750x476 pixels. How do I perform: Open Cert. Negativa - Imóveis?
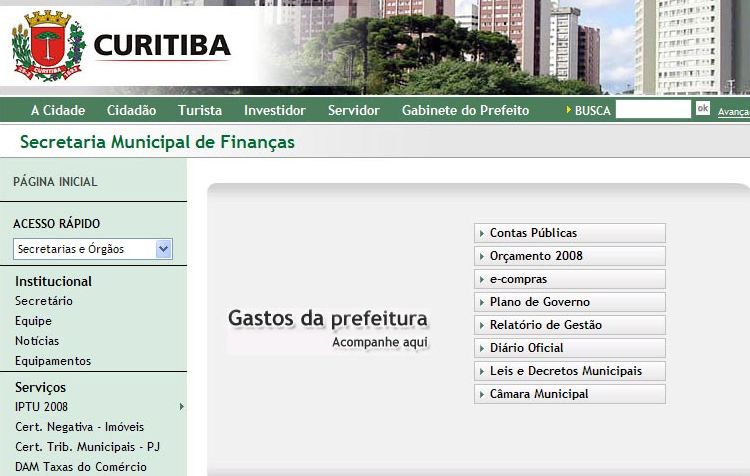tap(79, 427)
